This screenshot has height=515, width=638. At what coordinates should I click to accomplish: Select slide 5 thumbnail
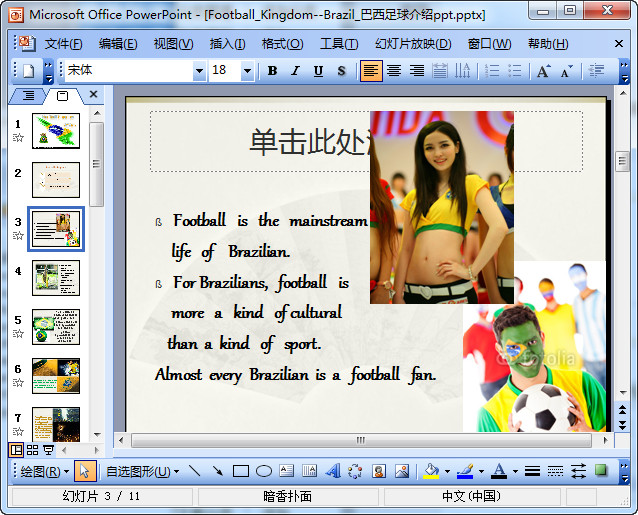tap(56, 327)
